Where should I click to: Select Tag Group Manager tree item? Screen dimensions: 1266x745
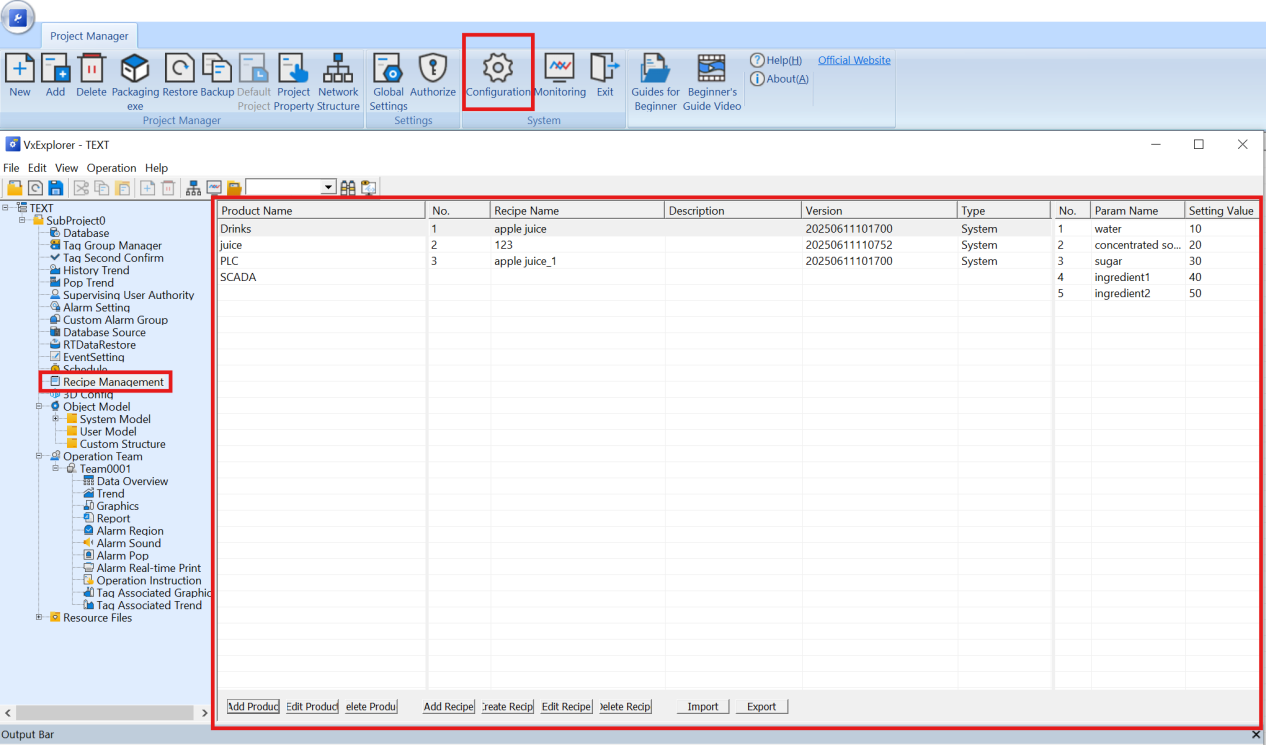point(112,245)
